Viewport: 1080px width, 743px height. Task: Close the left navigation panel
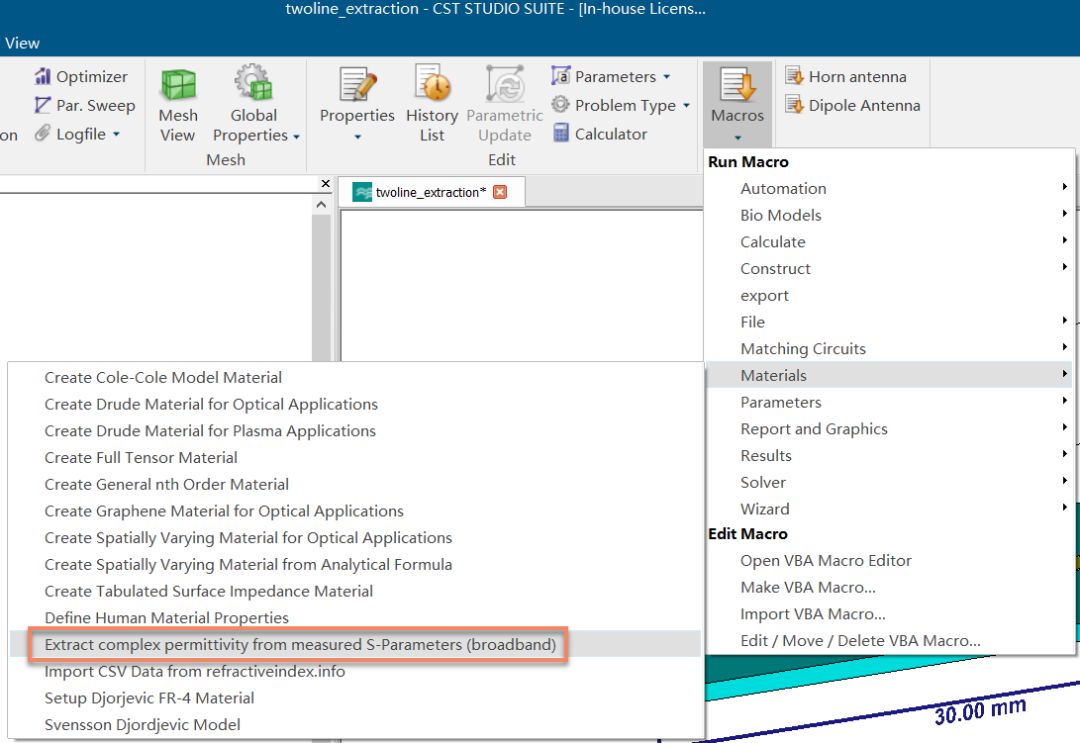click(x=326, y=183)
